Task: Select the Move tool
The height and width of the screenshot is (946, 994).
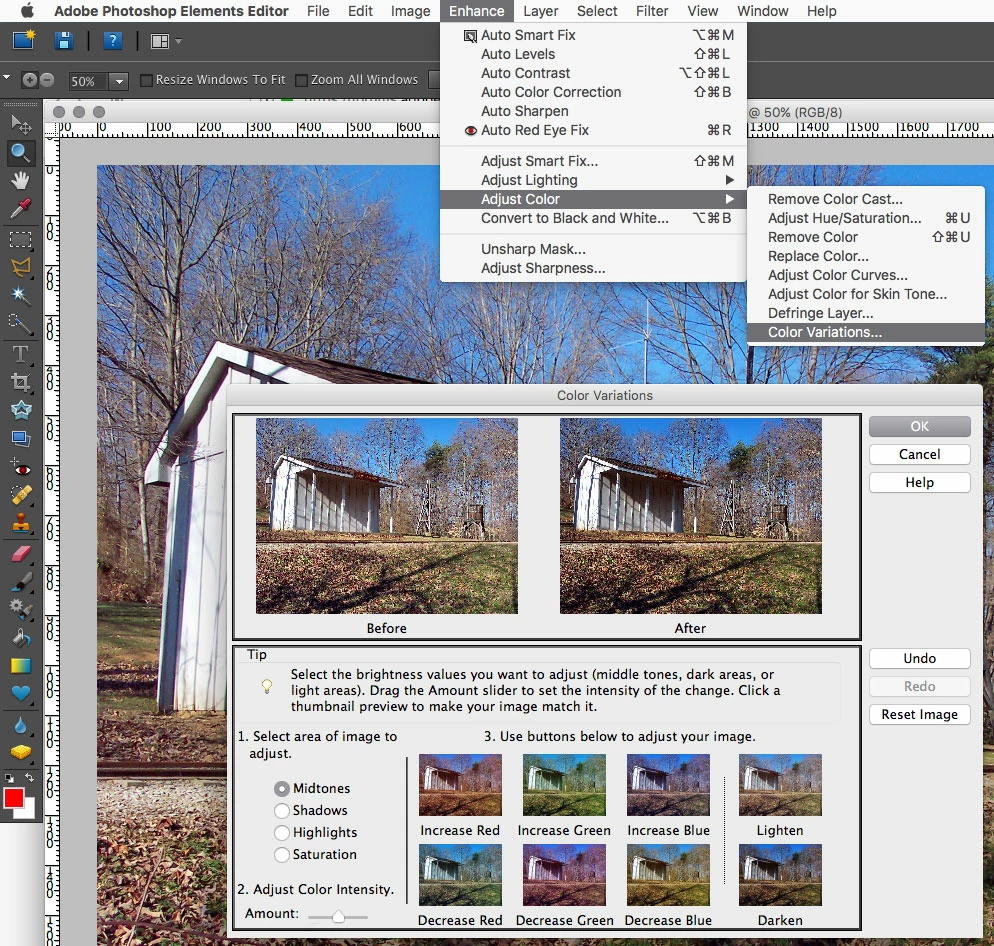Action: (x=20, y=124)
